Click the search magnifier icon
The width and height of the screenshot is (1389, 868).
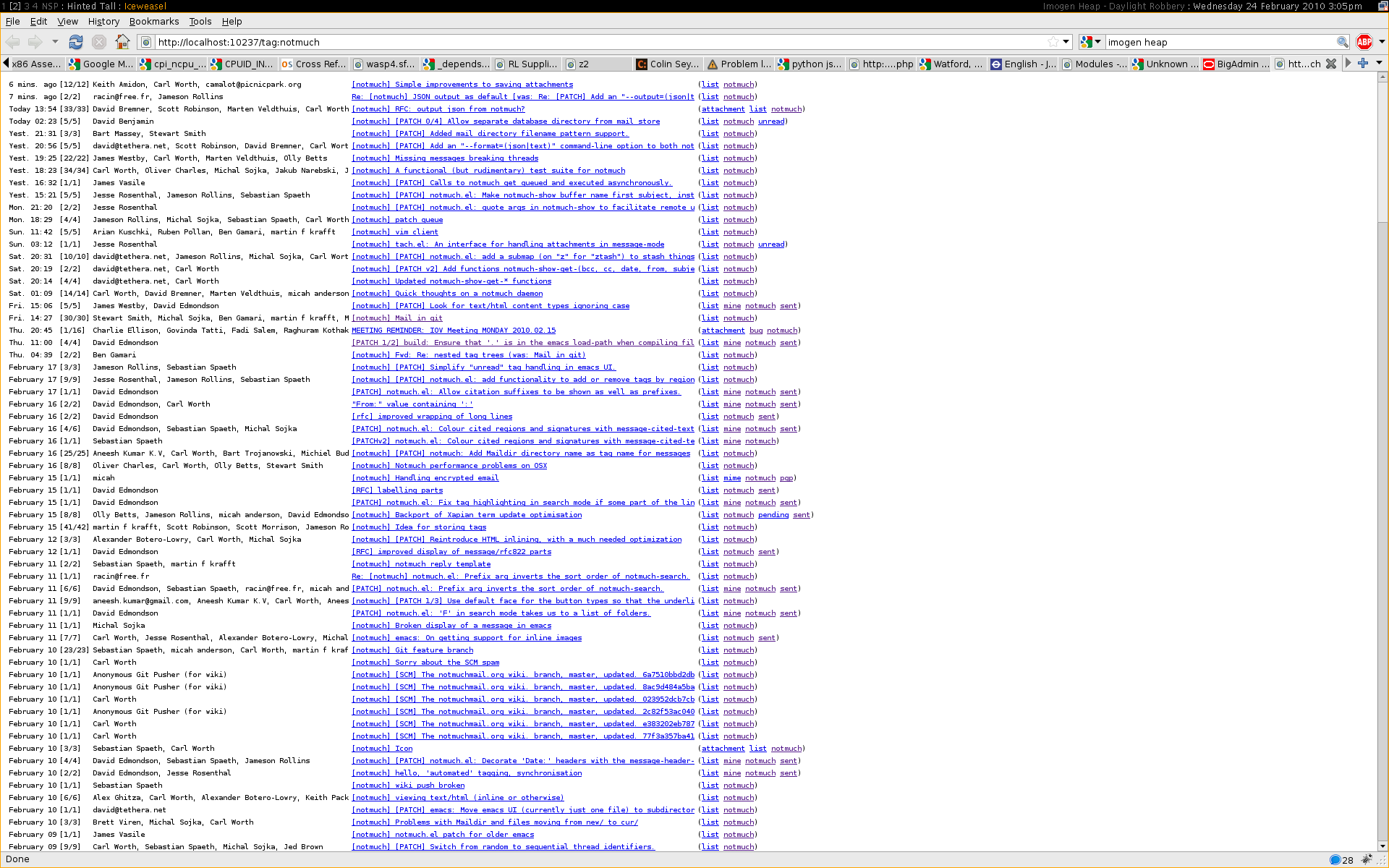coord(1342,42)
